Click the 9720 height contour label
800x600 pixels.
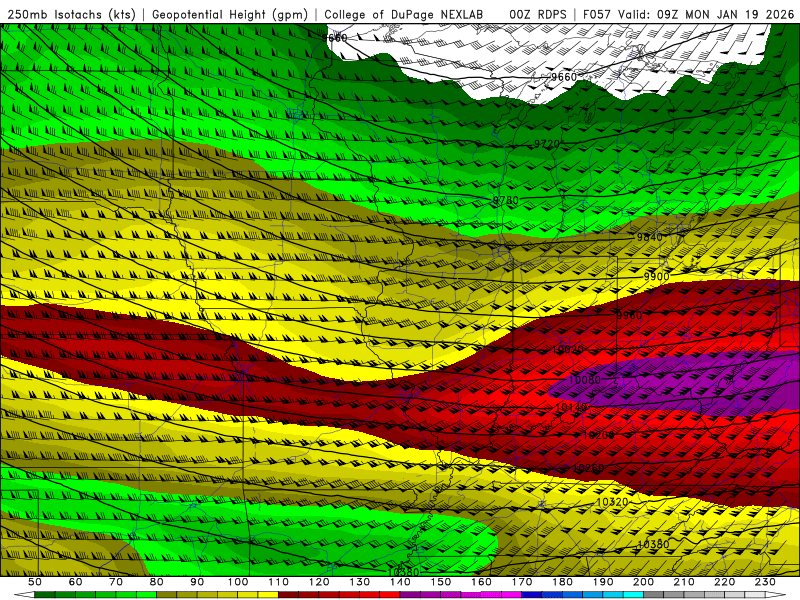[547, 144]
